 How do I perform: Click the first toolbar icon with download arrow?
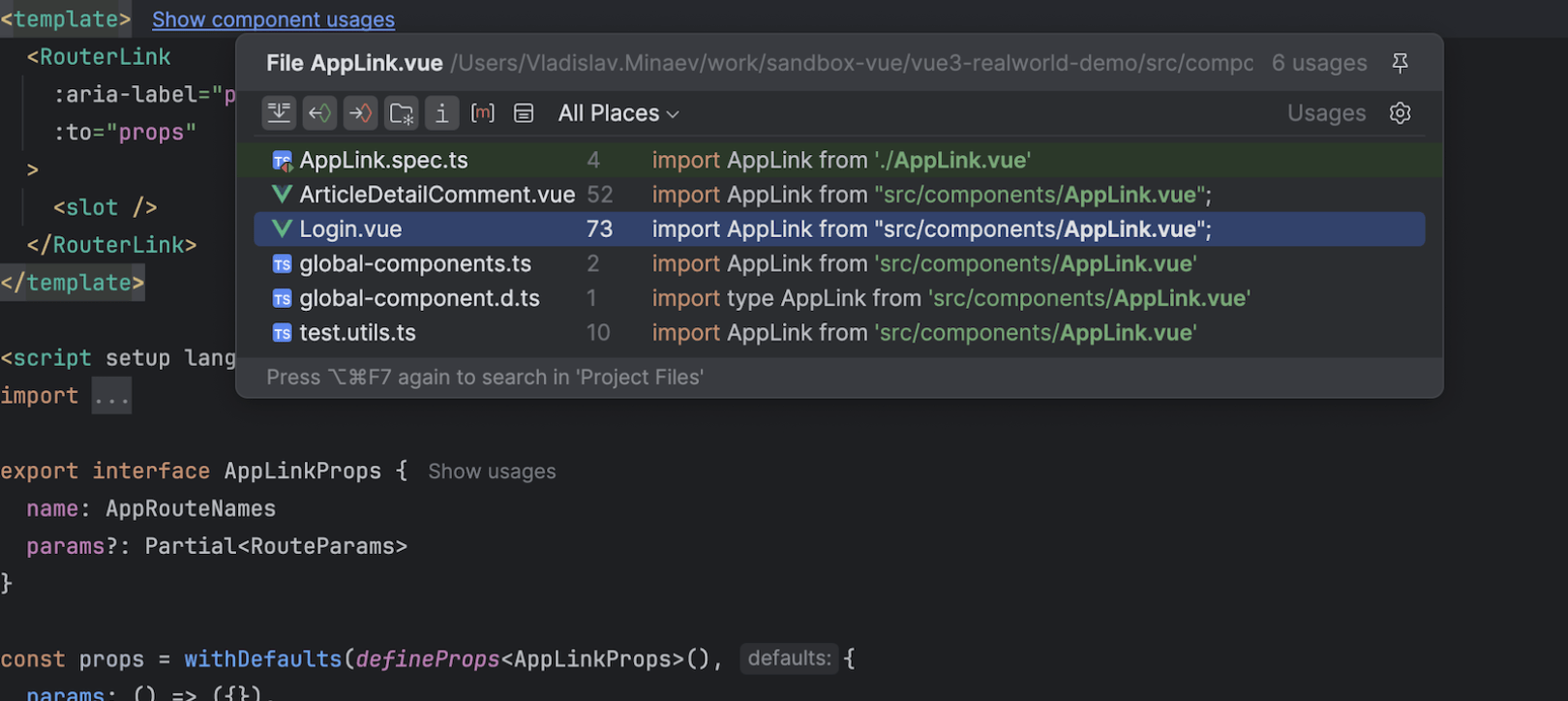pos(279,113)
